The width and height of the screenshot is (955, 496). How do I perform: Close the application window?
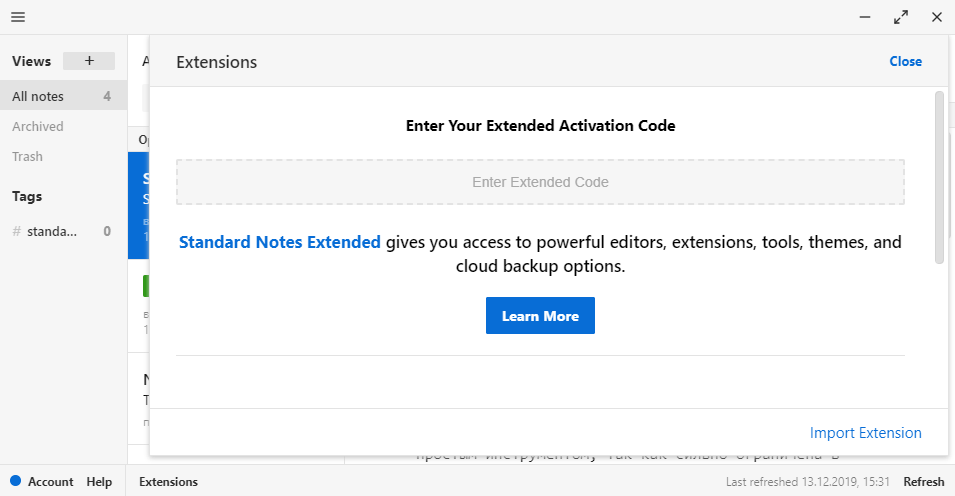click(x=937, y=17)
